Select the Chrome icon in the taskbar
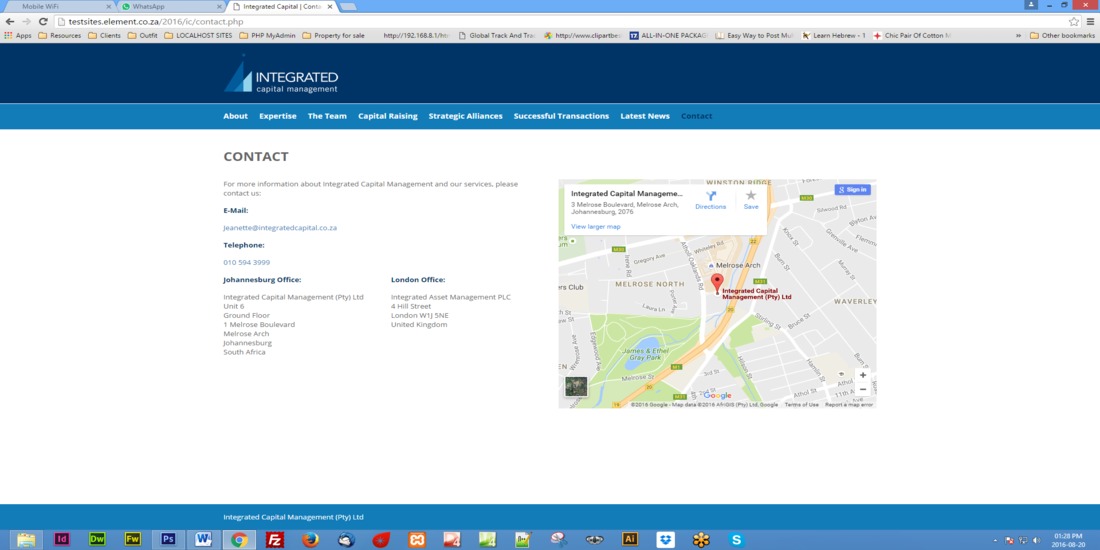This screenshot has width=1100, height=550. tap(239, 539)
